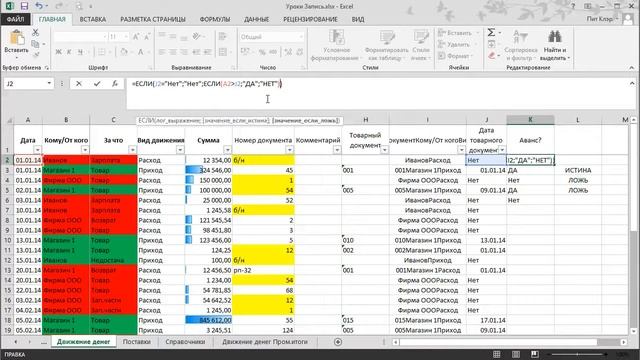
Task: Click inside the formula bar text
Action: [x=207, y=84]
